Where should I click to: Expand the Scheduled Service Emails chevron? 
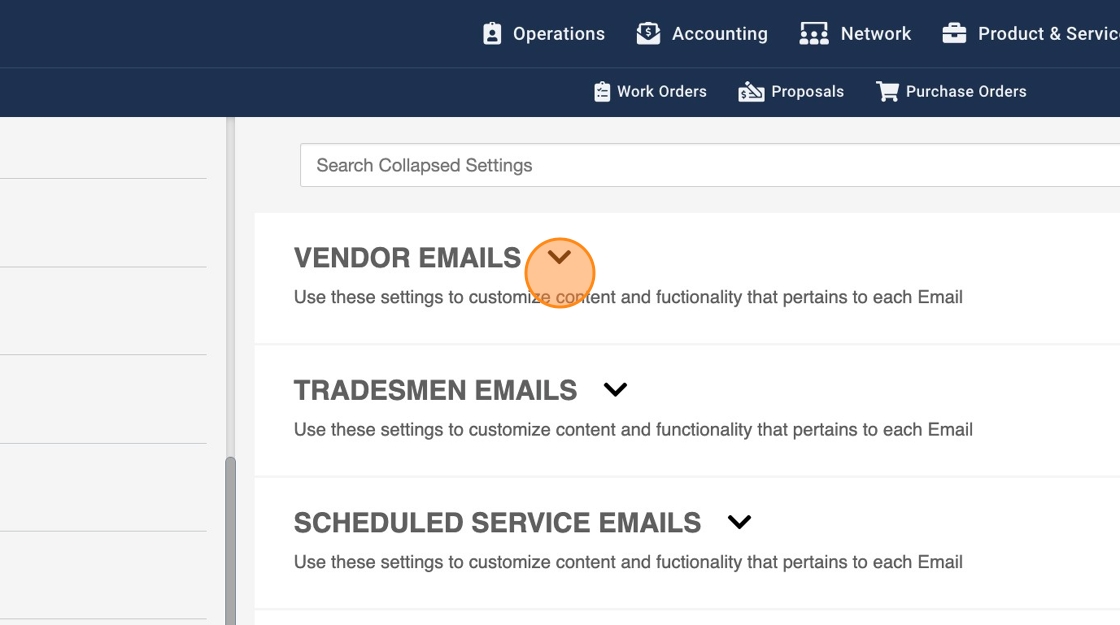click(x=739, y=522)
